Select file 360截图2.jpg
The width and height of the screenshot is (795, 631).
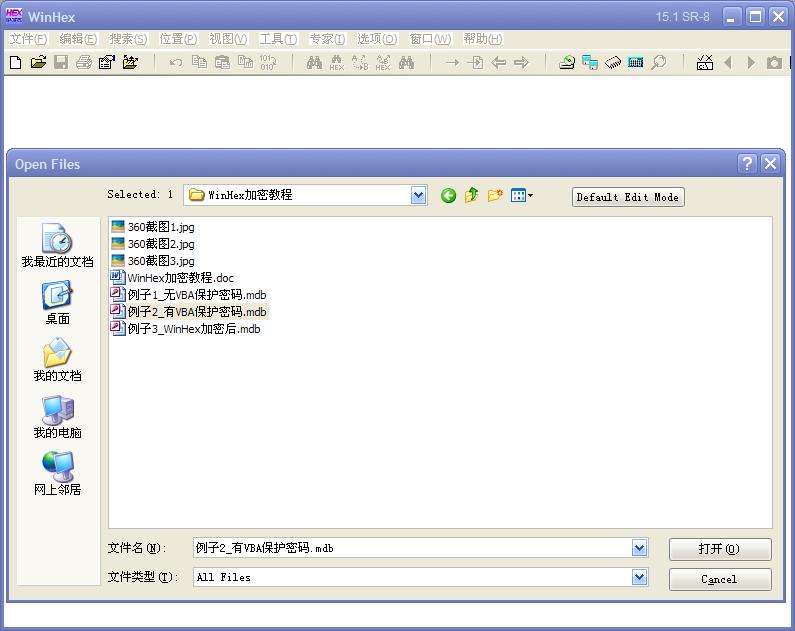click(x=153, y=244)
